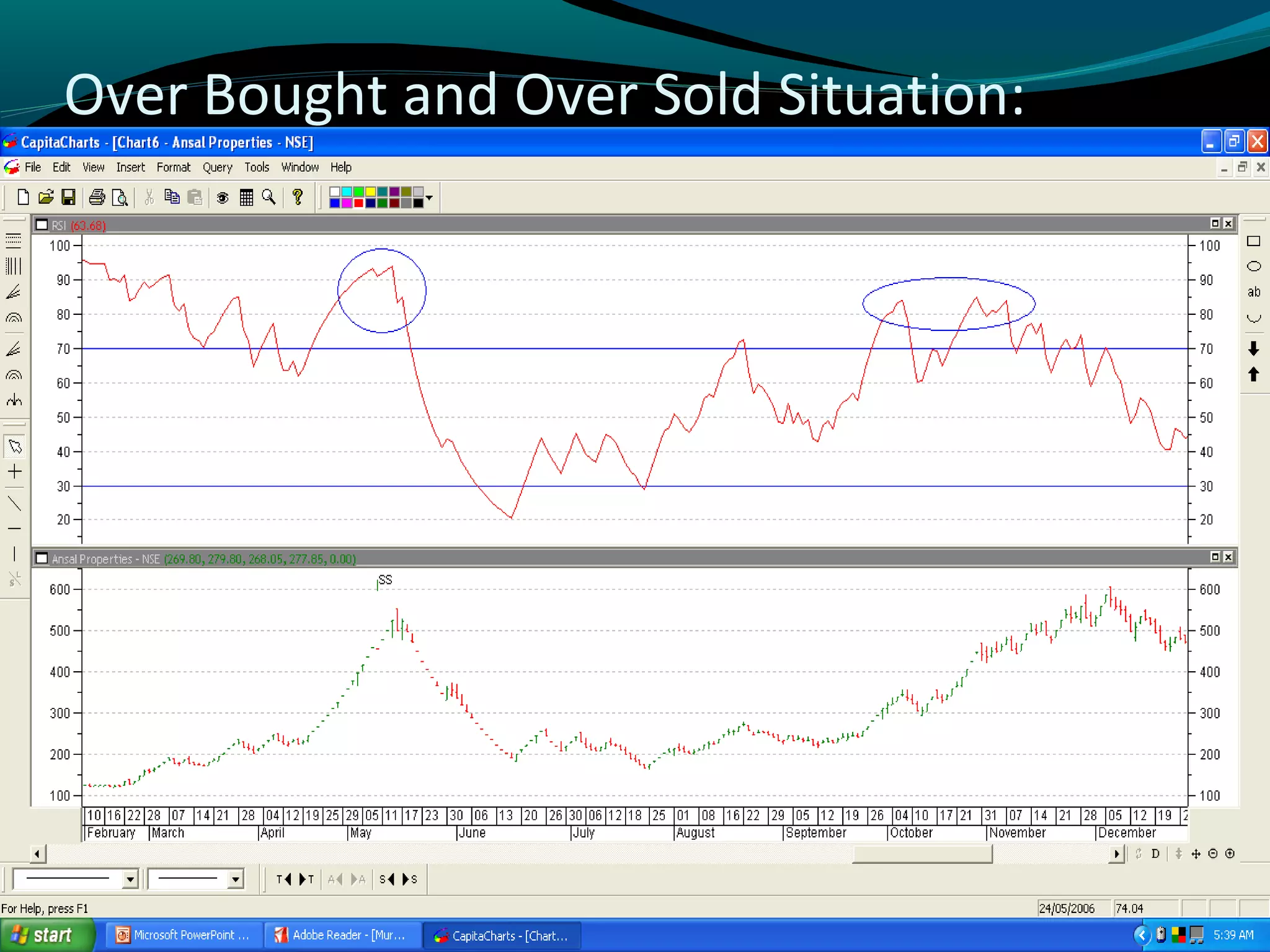Insert an up arrow marker

[1253, 374]
